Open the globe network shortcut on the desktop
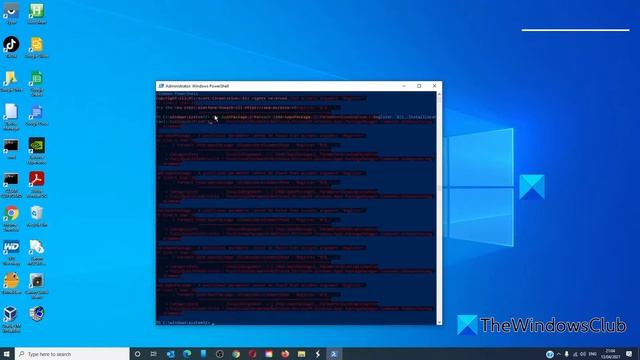The image size is (640, 360). pos(36,314)
